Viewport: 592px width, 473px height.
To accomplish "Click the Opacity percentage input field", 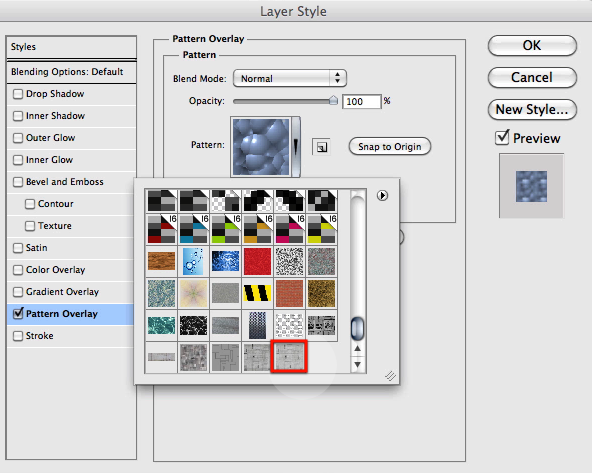I will tap(361, 102).
